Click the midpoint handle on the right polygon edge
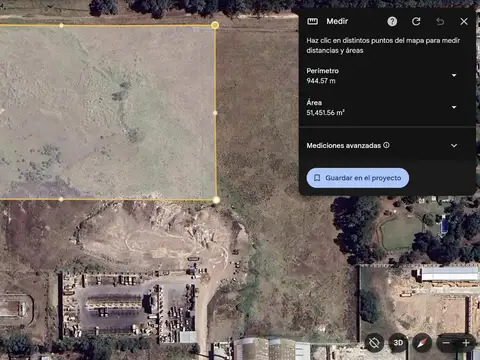Viewport: 480px width, 360px height. point(215,113)
